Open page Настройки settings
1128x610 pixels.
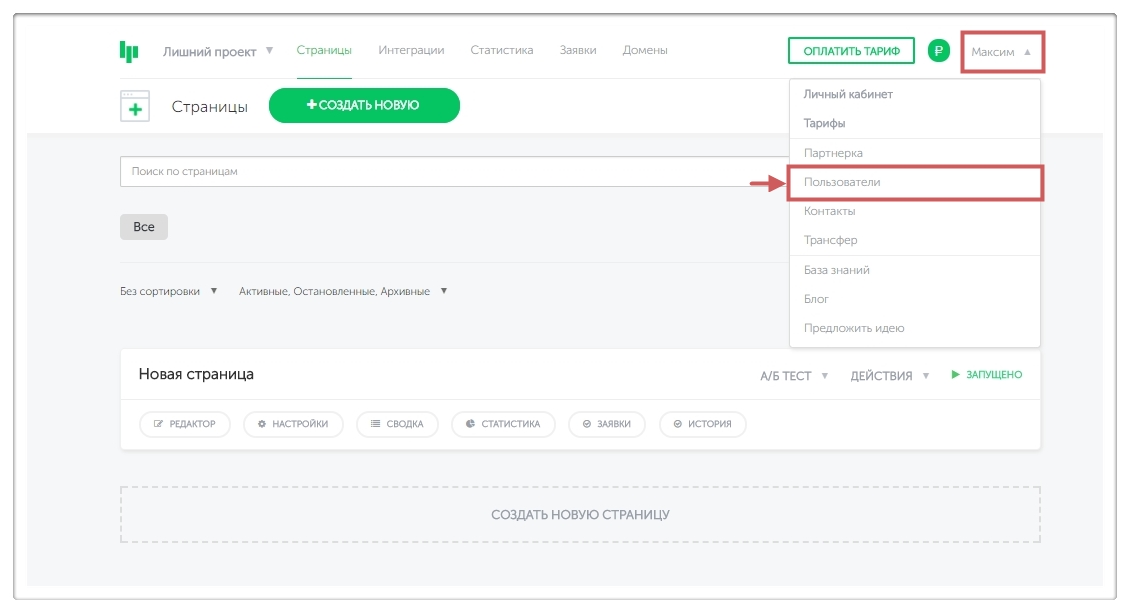[293, 424]
